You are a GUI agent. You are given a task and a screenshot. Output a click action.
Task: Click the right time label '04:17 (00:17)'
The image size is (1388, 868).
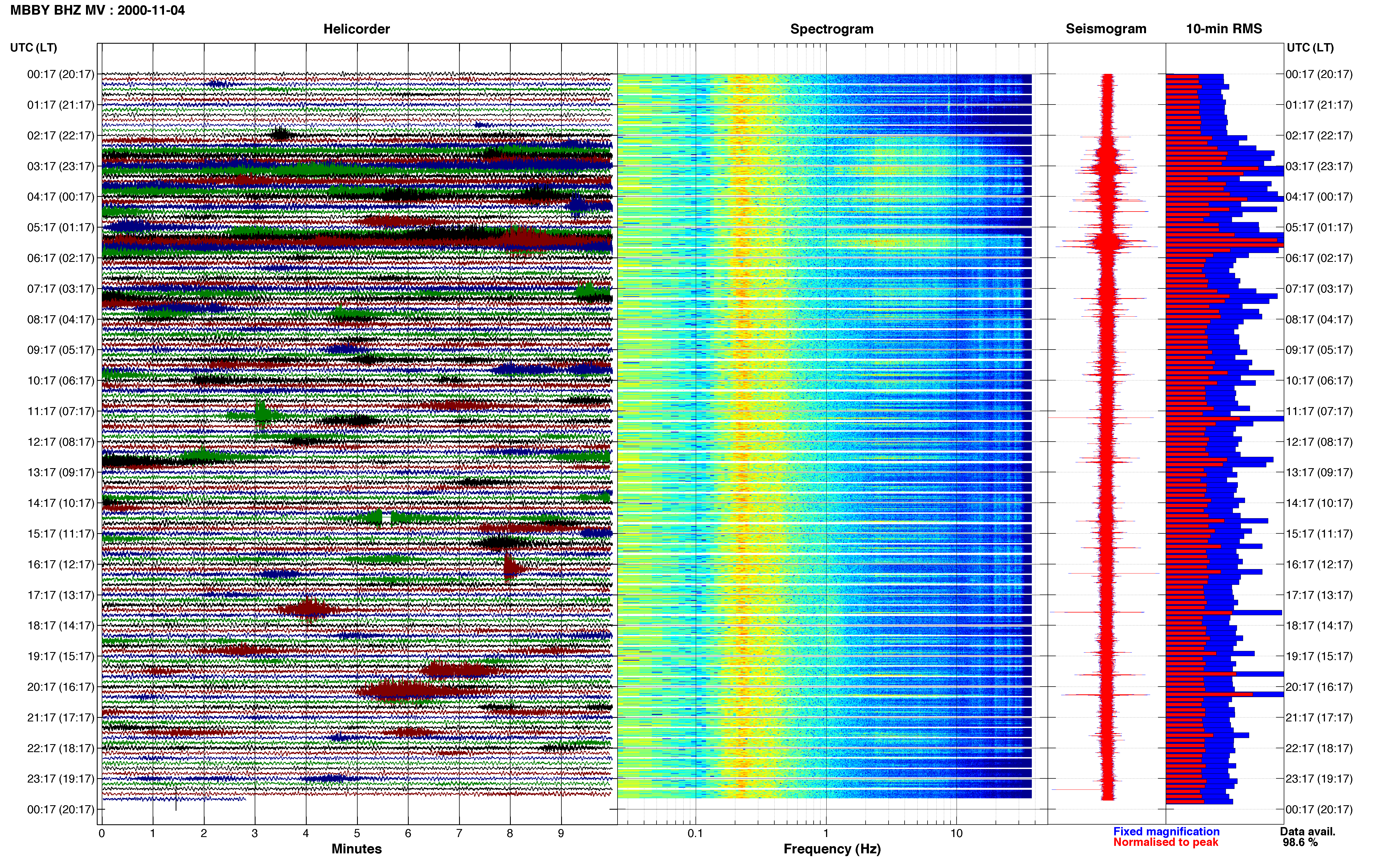(x=1319, y=197)
